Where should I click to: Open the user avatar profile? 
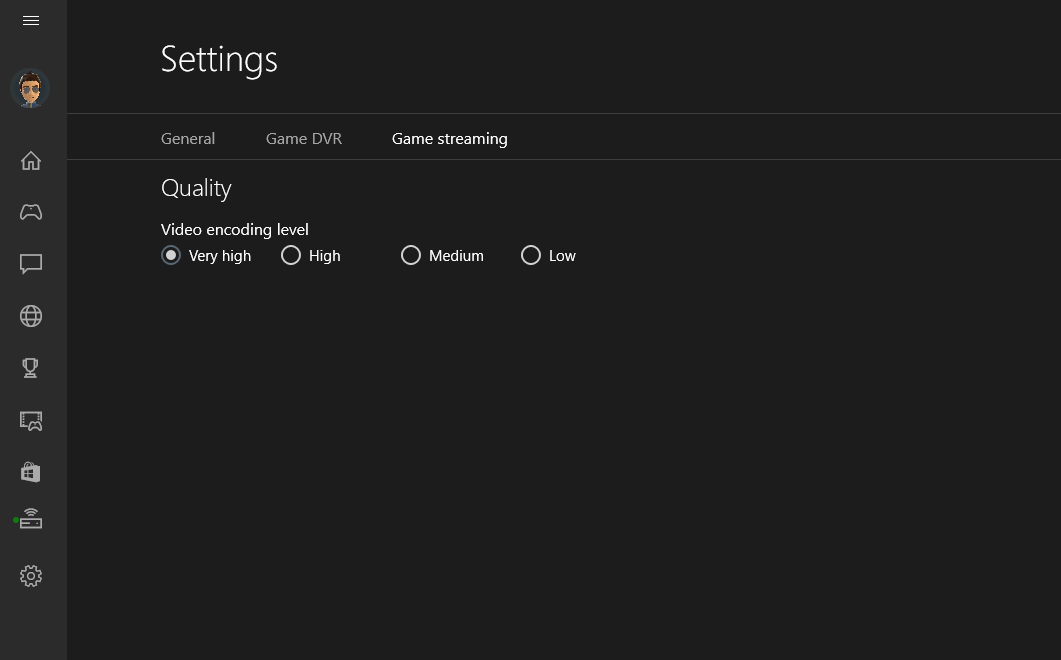30,89
